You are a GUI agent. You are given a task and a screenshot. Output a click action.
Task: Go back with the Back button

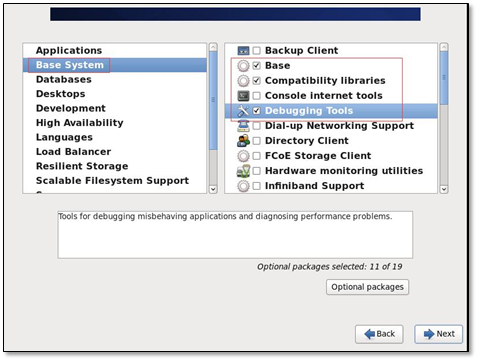379,334
